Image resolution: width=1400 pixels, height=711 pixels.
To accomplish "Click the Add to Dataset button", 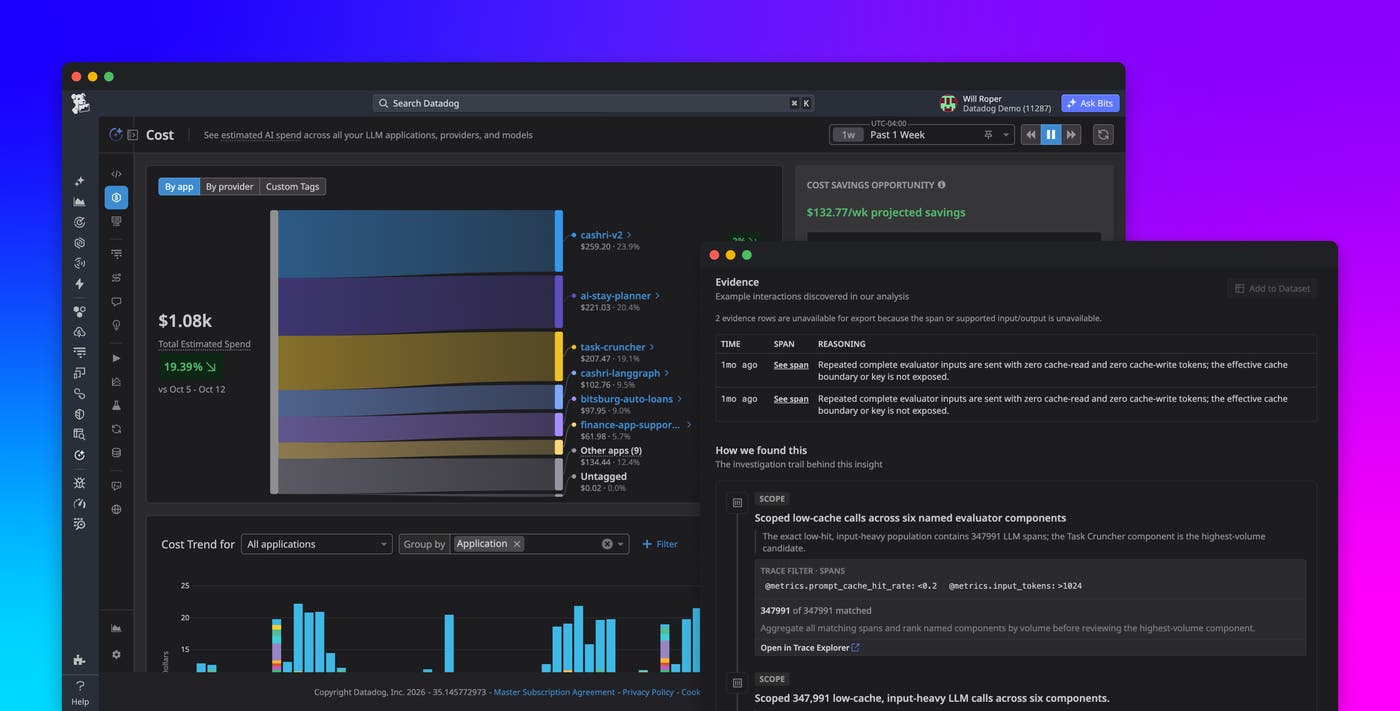I will (x=1272, y=288).
